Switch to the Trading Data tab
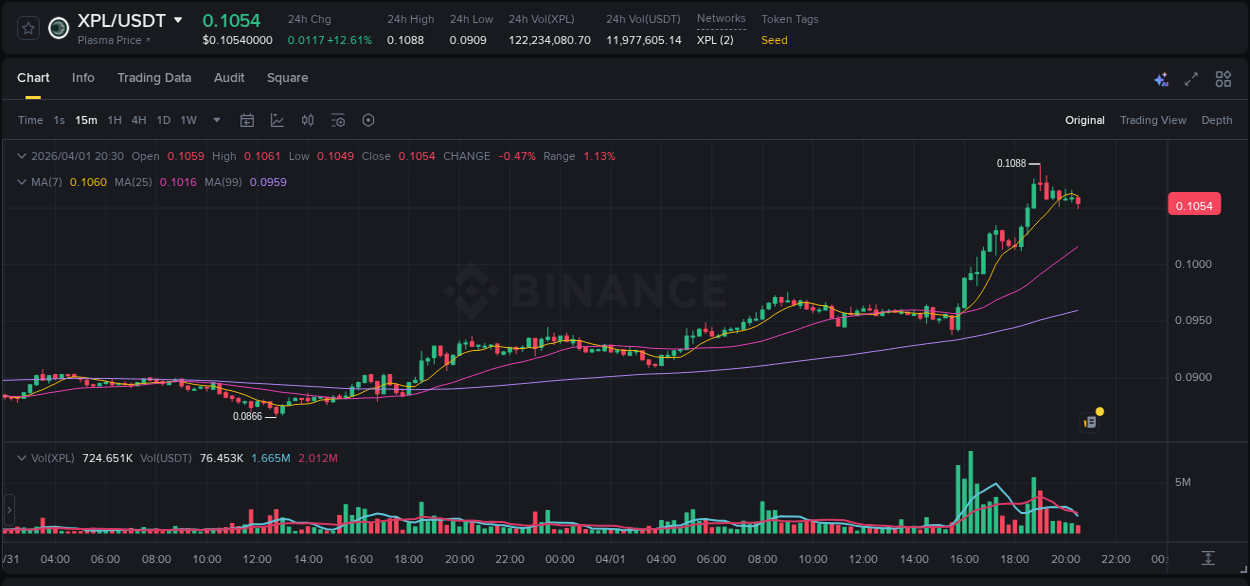 click(154, 78)
